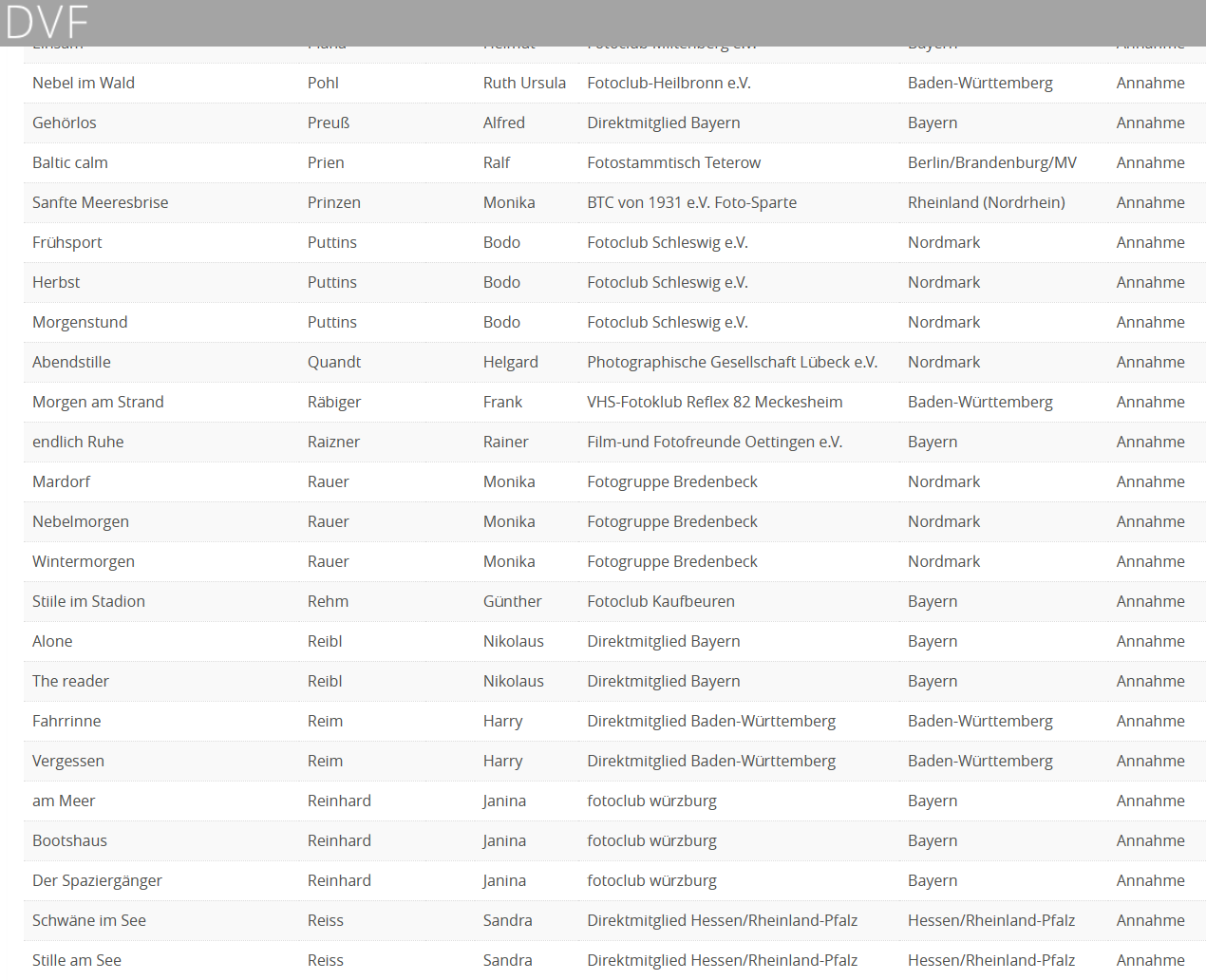Click the title 'Stiile im Stadion'
Image resolution: width=1206 pixels, height=980 pixels.
coord(88,601)
